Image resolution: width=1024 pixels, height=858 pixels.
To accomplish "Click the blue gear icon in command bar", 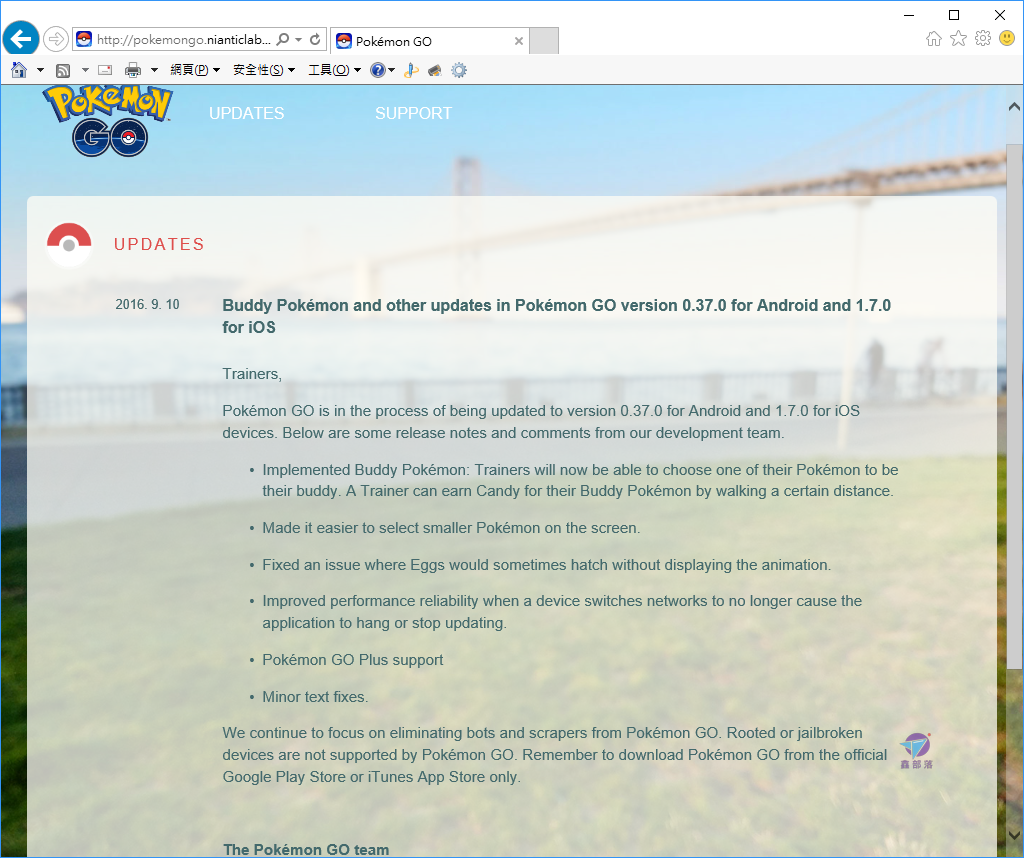I will [459, 70].
